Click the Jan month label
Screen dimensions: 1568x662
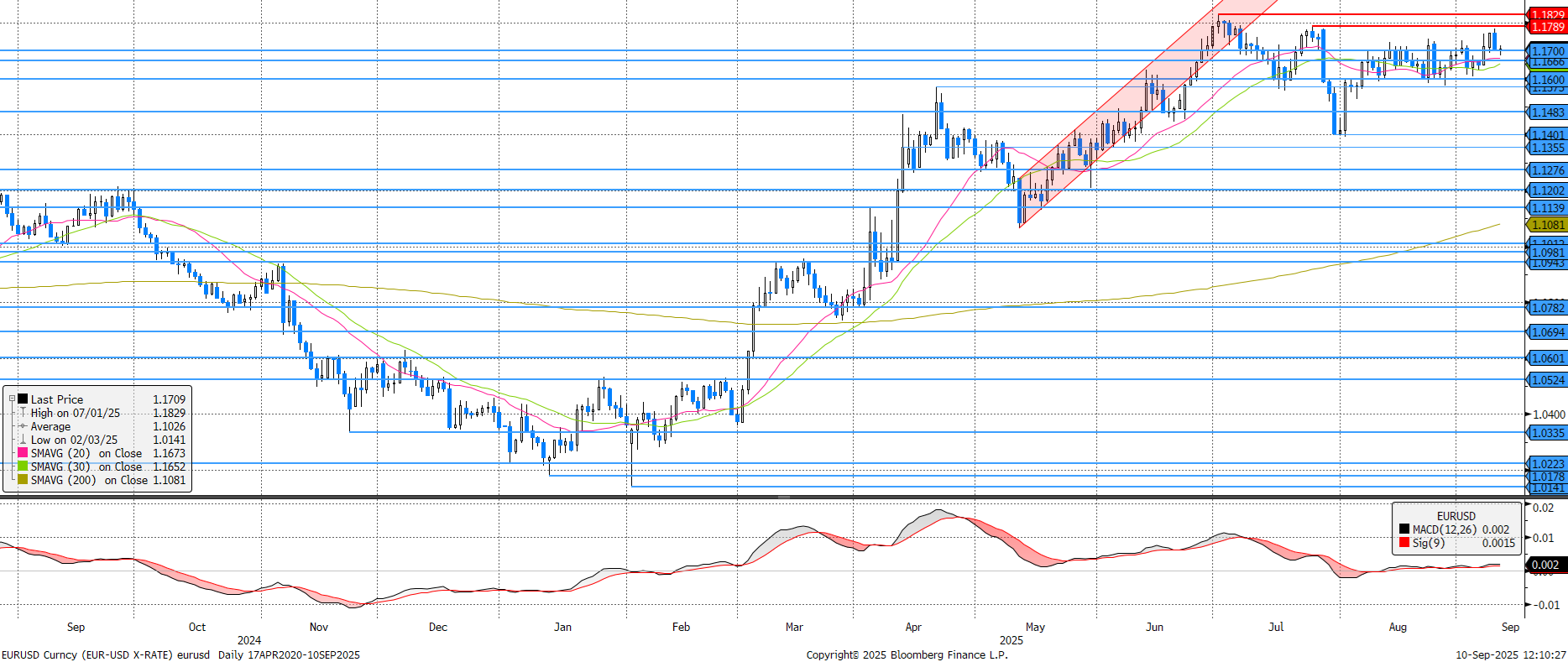point(562,627)
